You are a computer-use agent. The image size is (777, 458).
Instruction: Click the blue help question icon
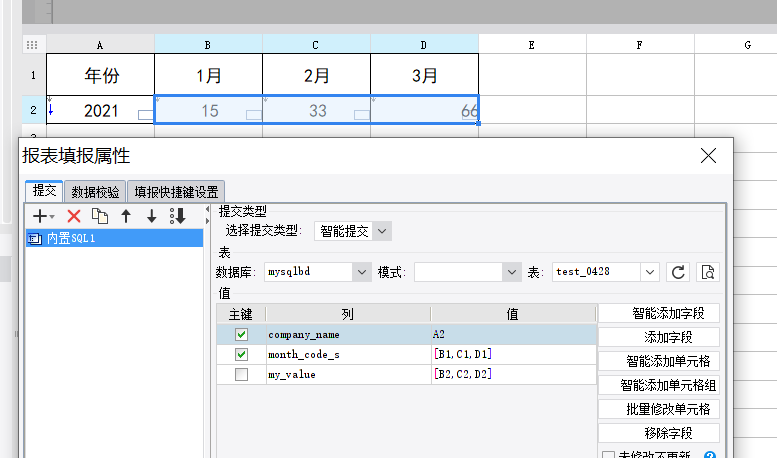click(710, 455)
